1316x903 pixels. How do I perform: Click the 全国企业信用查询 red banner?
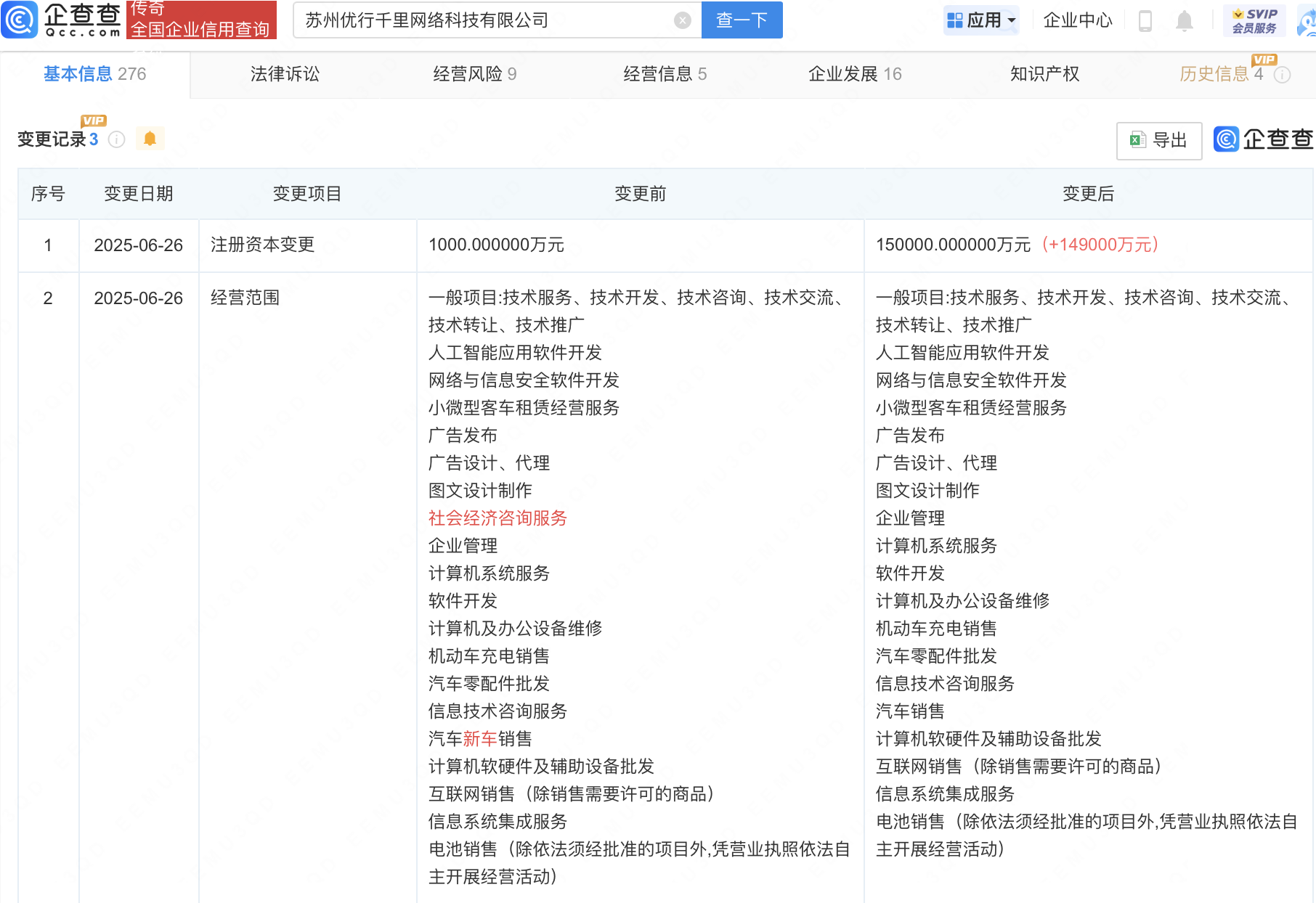click(x=201, y=20)
